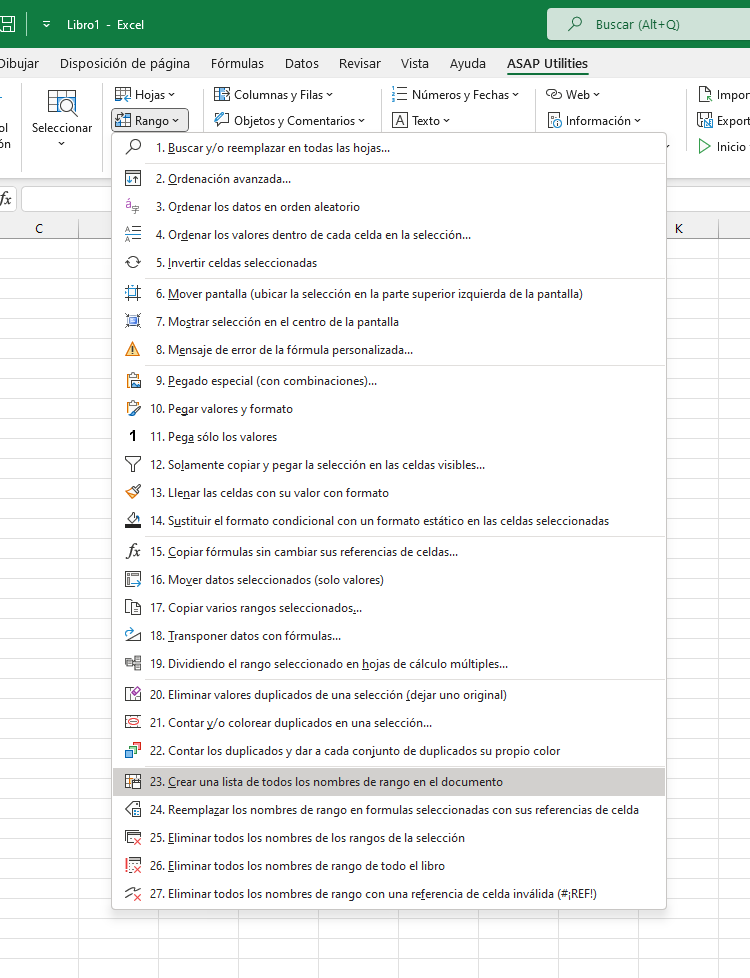Switch to the Ayuda tab
The image size is (750, 978).
[467, 64]
